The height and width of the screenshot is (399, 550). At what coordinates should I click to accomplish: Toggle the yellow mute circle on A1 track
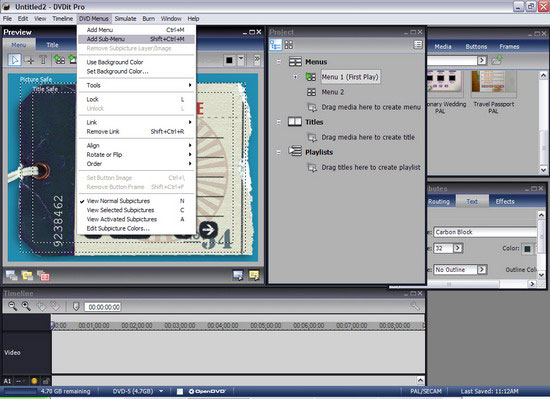click(34, 381)
